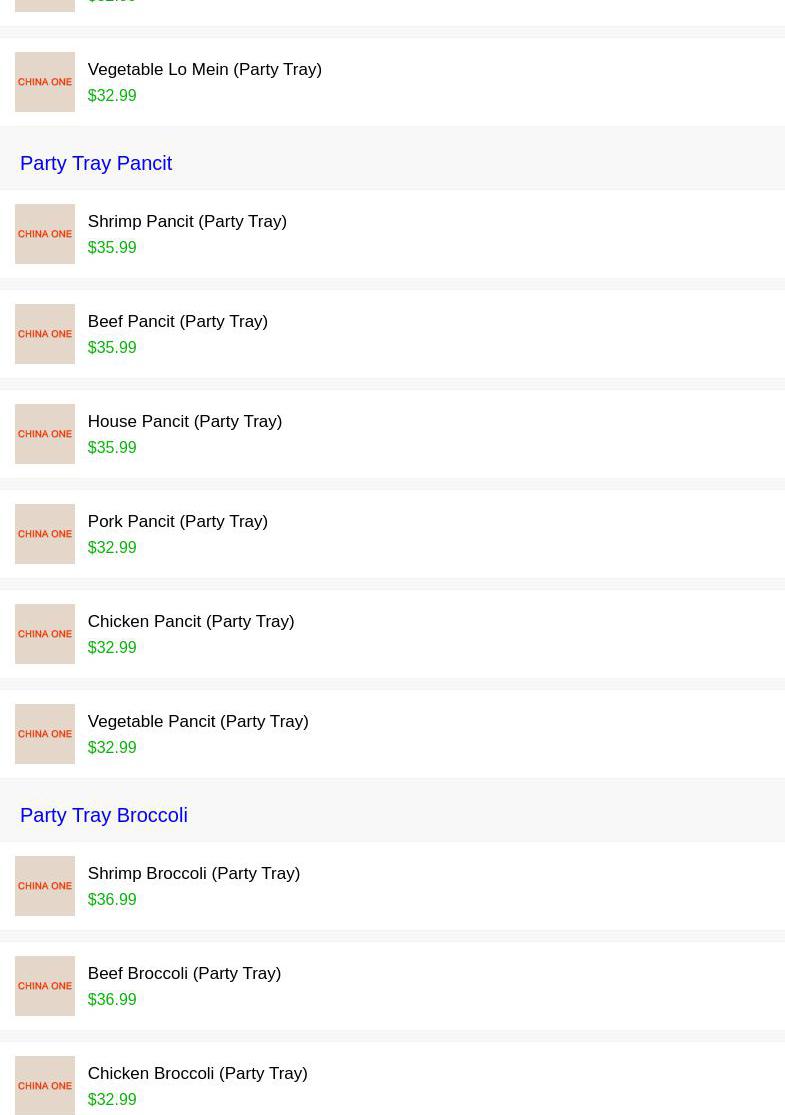Click the $36.99 price under Beef Broccoli
This screenshot has height=1115, width=785.
[112, 999]
